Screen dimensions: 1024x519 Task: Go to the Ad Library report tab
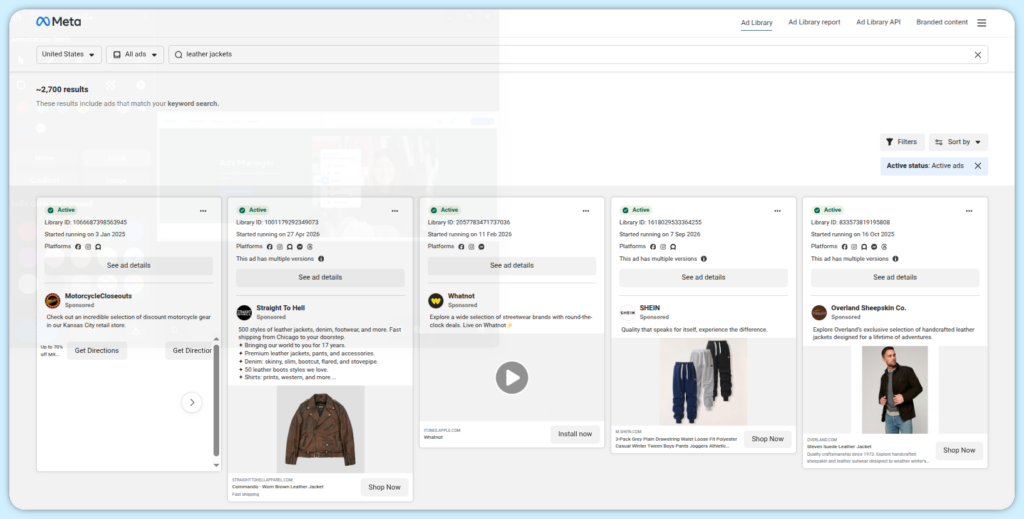[x=814, y=22]
